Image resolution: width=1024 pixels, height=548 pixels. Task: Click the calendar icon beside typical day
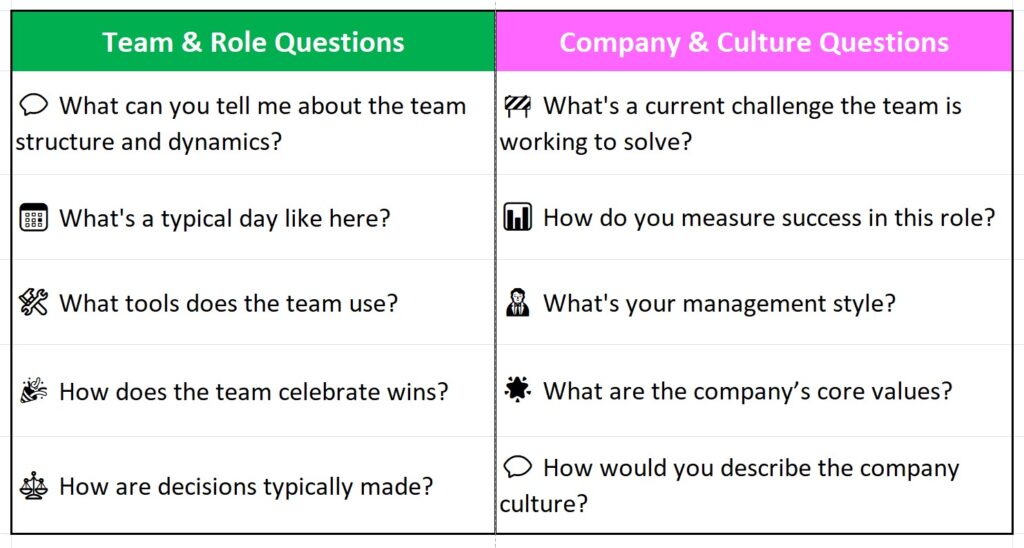(x=34, y=217)
